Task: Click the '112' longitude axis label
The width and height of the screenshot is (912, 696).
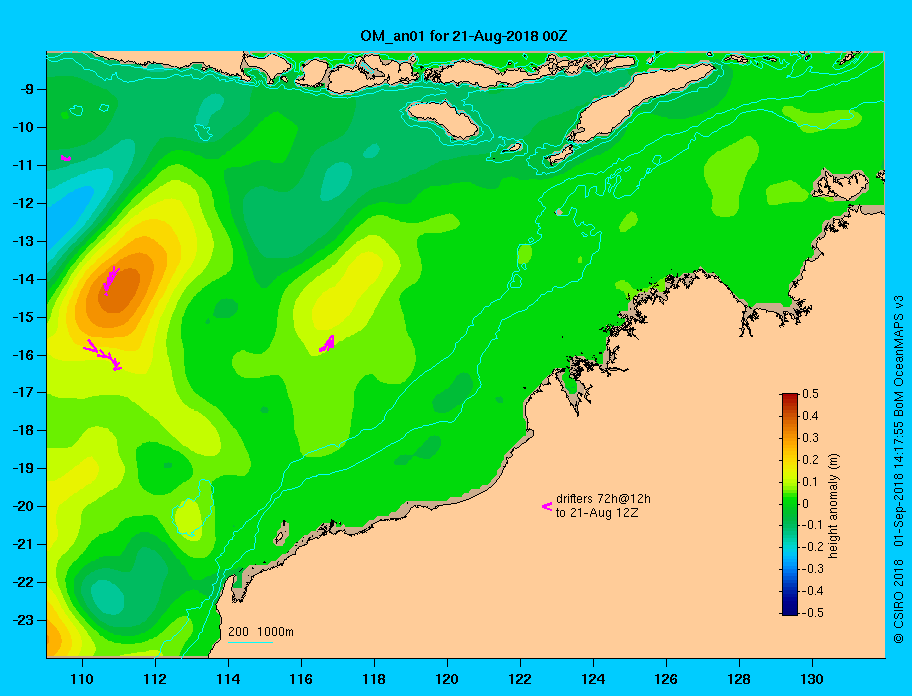Action: pyautogui.click(x=155, y=679)
